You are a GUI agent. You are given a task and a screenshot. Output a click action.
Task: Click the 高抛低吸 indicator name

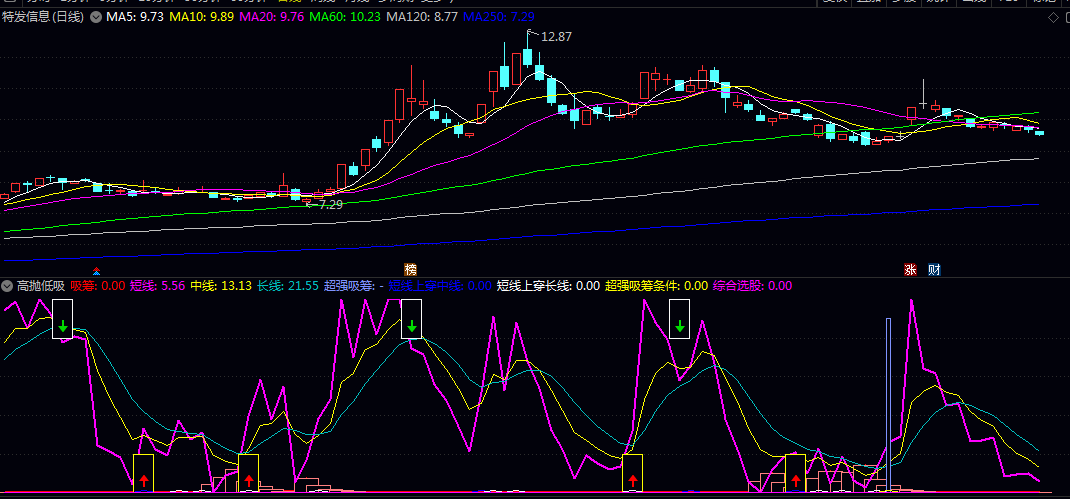tap(41, 286)
